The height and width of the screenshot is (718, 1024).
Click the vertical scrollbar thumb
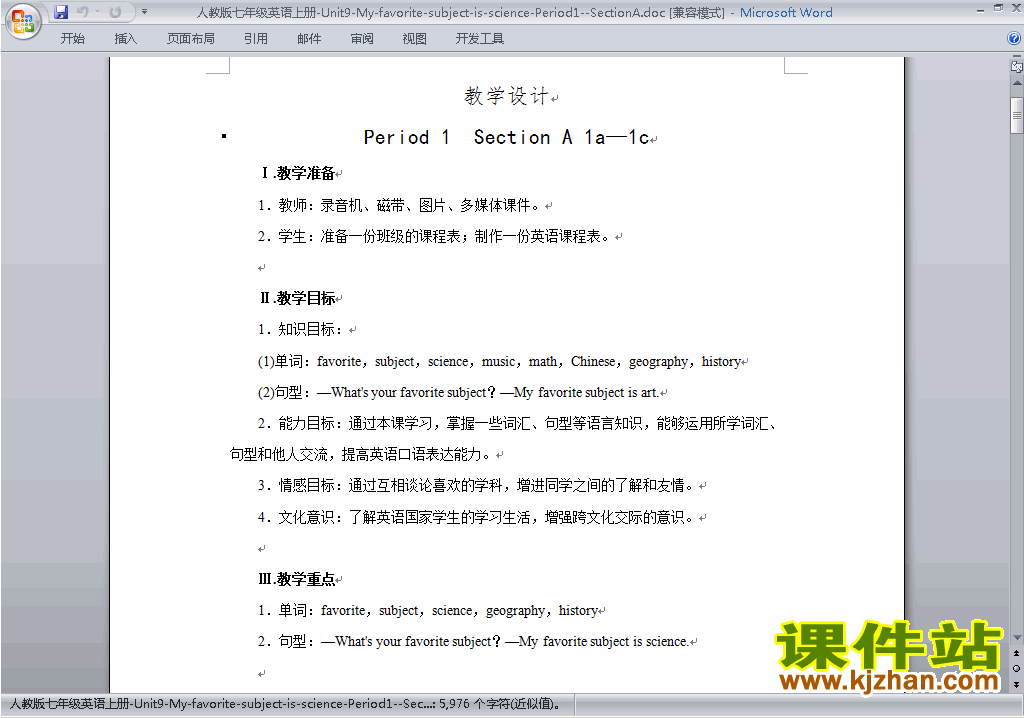pos(1017,116)
